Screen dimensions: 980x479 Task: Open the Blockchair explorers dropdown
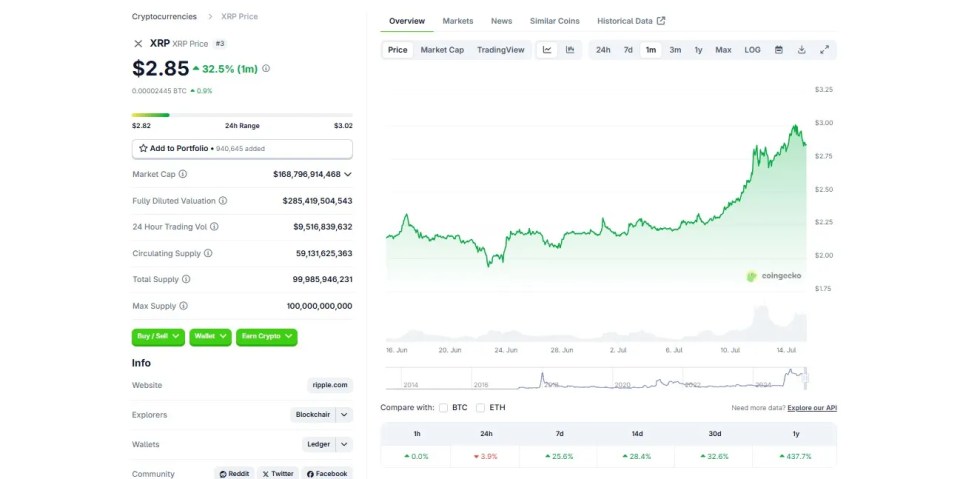(344, 415)
